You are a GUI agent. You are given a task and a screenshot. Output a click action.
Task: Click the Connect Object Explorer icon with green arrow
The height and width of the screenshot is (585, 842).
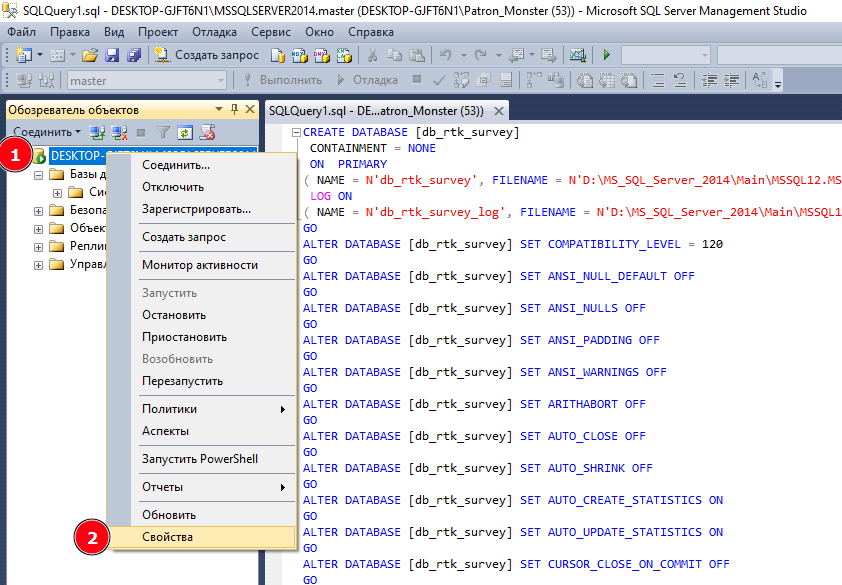pyautogui.click(x=97, y=132)
